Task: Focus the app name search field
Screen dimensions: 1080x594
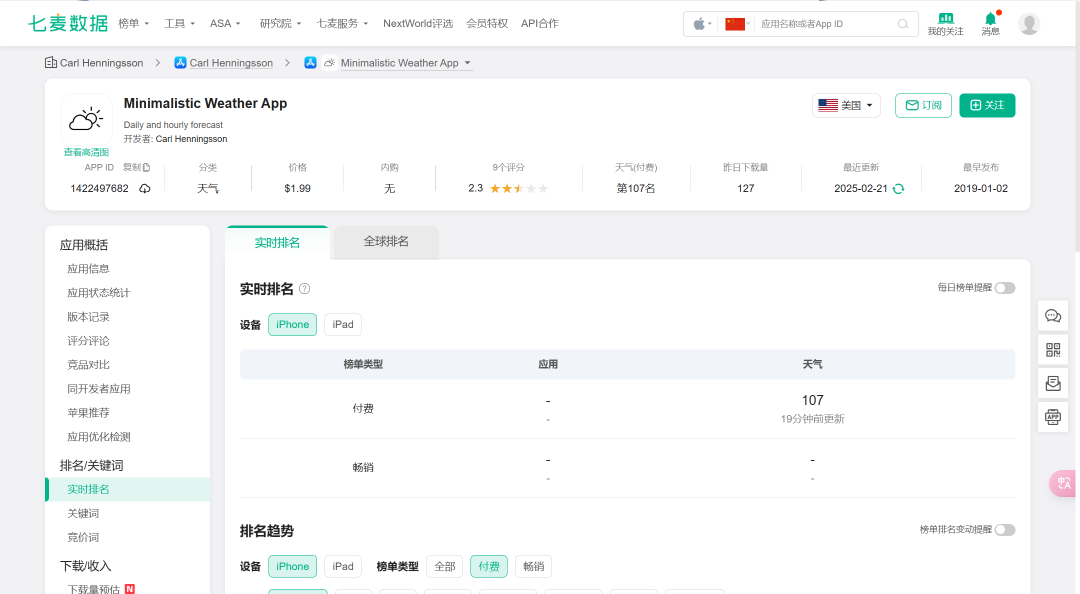Action: (x=827, y=24)
